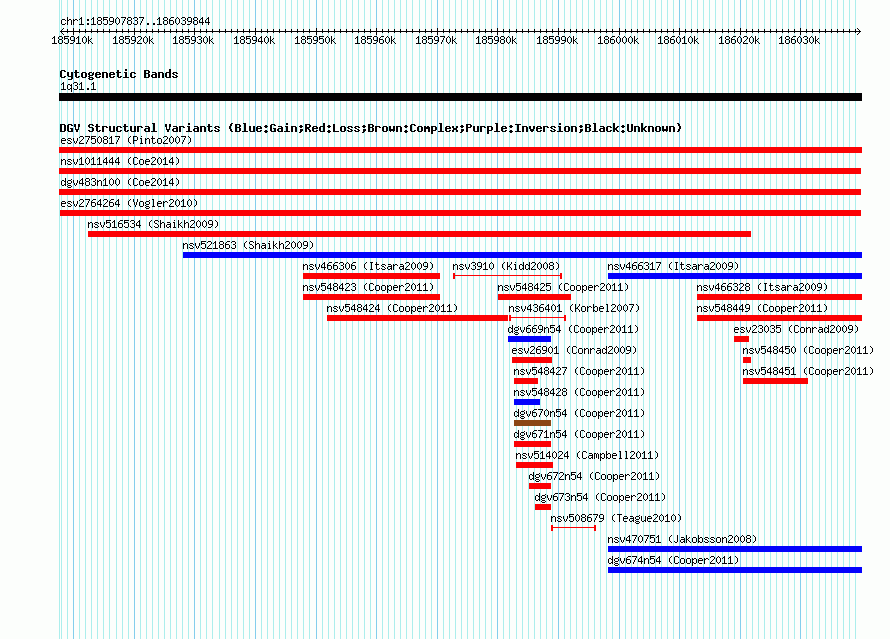Select the nsv1011444 (Coe2014) label

[x=120, y=161]
